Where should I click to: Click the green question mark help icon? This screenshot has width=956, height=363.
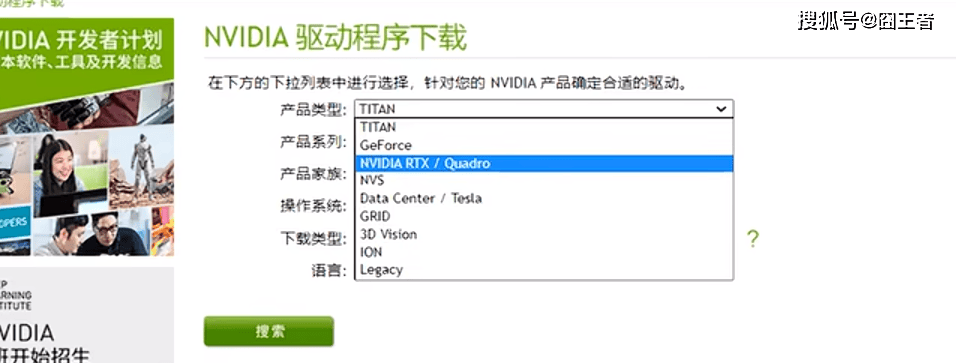tap(753, 239)
